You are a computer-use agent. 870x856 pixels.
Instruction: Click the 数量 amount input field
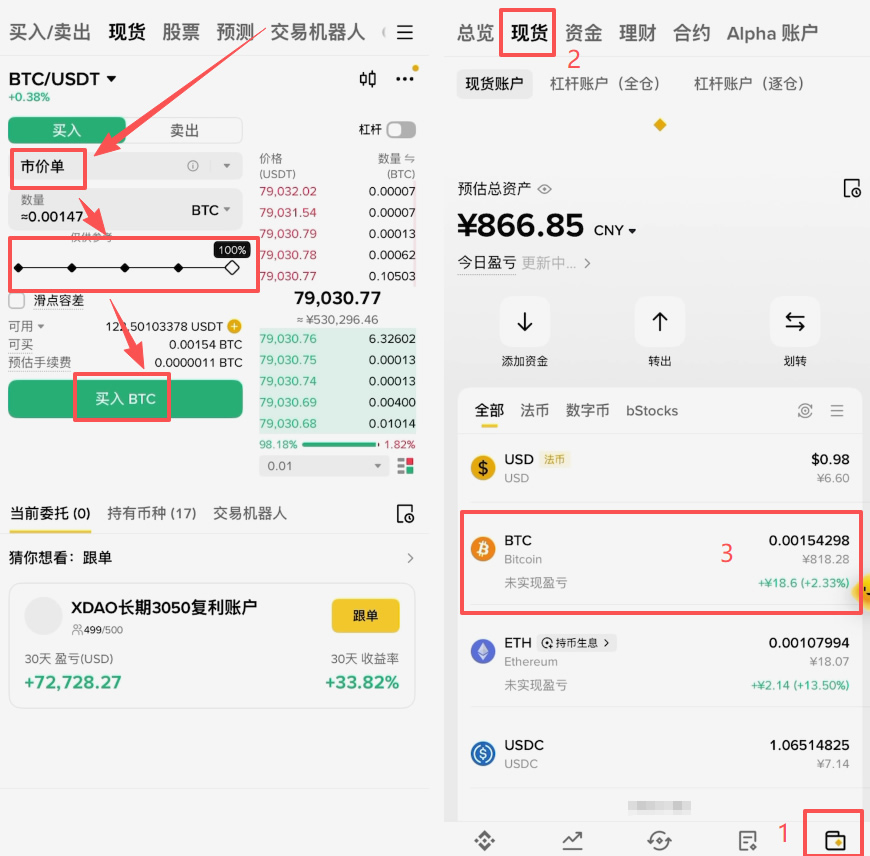click(125, 210)
